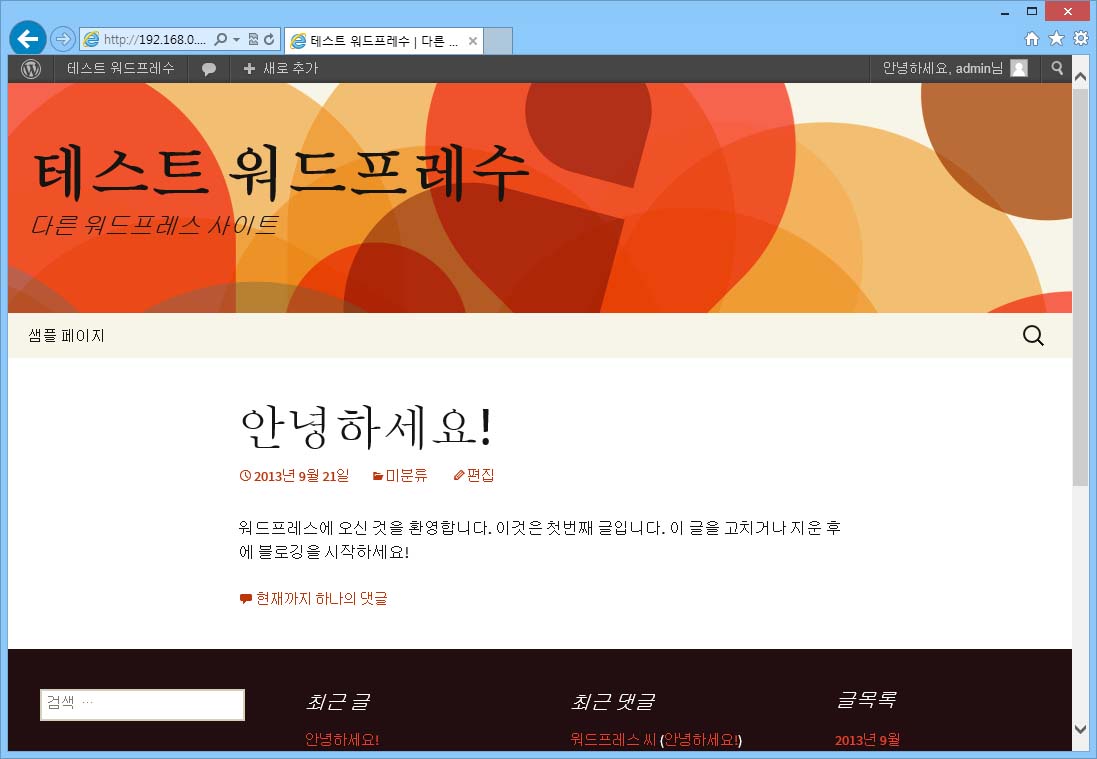The width and height of the screenshot is (1097, 759).
Task: Open the 안녕하세요, admin님 account menu
Action: (x=954, y=69)
